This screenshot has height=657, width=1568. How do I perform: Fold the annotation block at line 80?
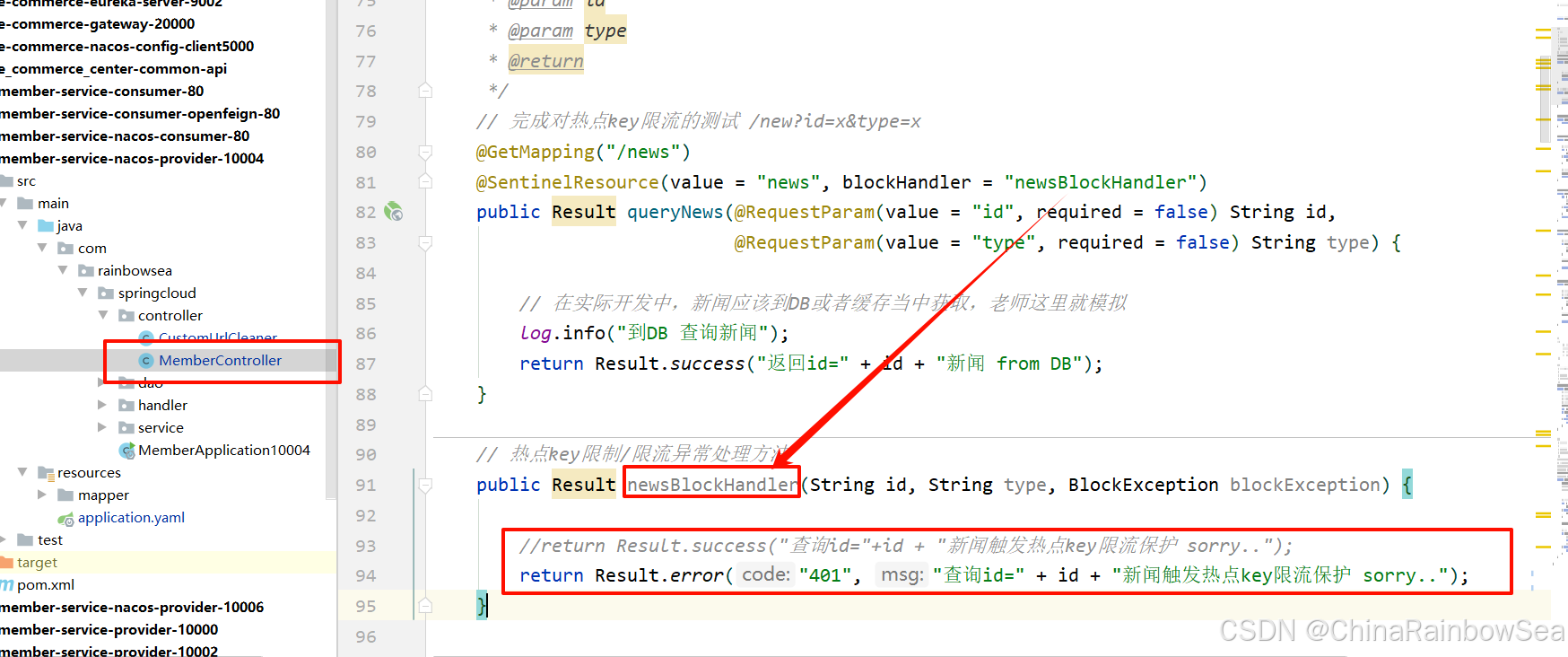tap(425, 152)
